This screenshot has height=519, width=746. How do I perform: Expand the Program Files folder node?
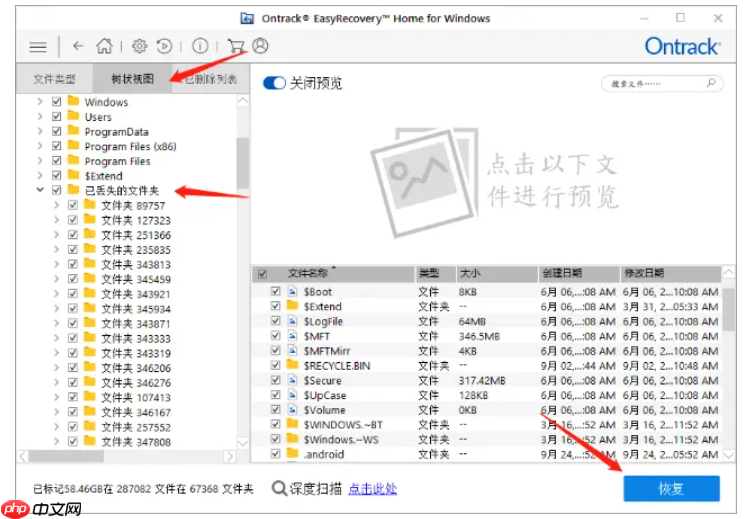40,160
